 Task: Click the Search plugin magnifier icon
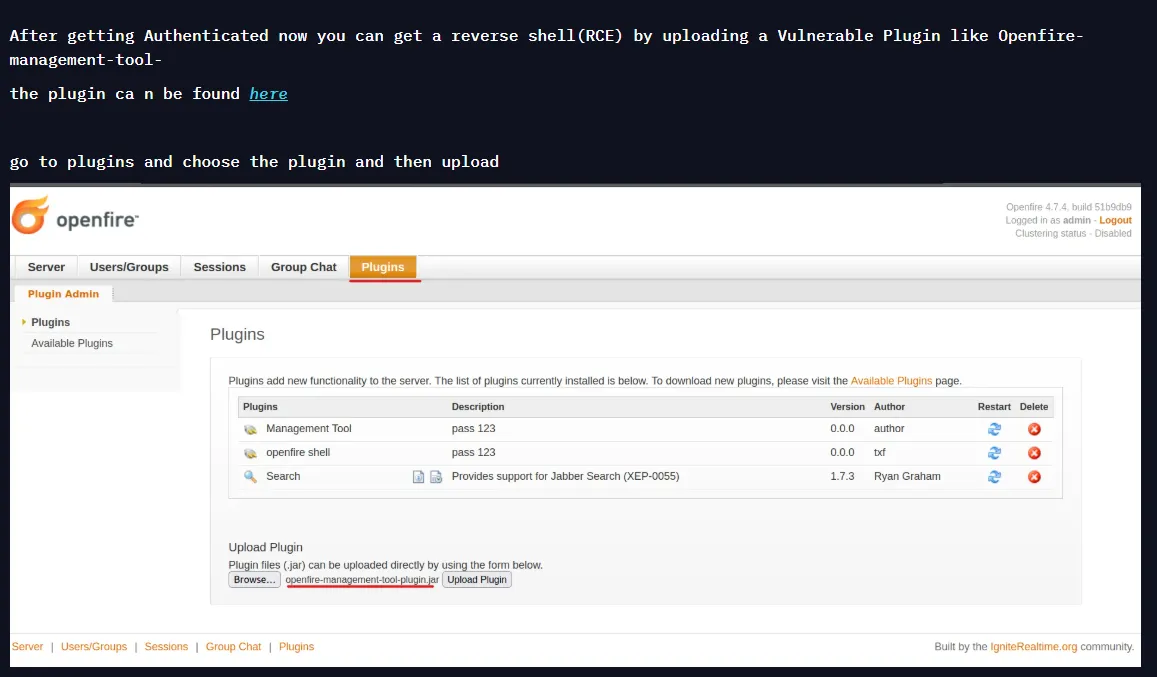[250, 476]
